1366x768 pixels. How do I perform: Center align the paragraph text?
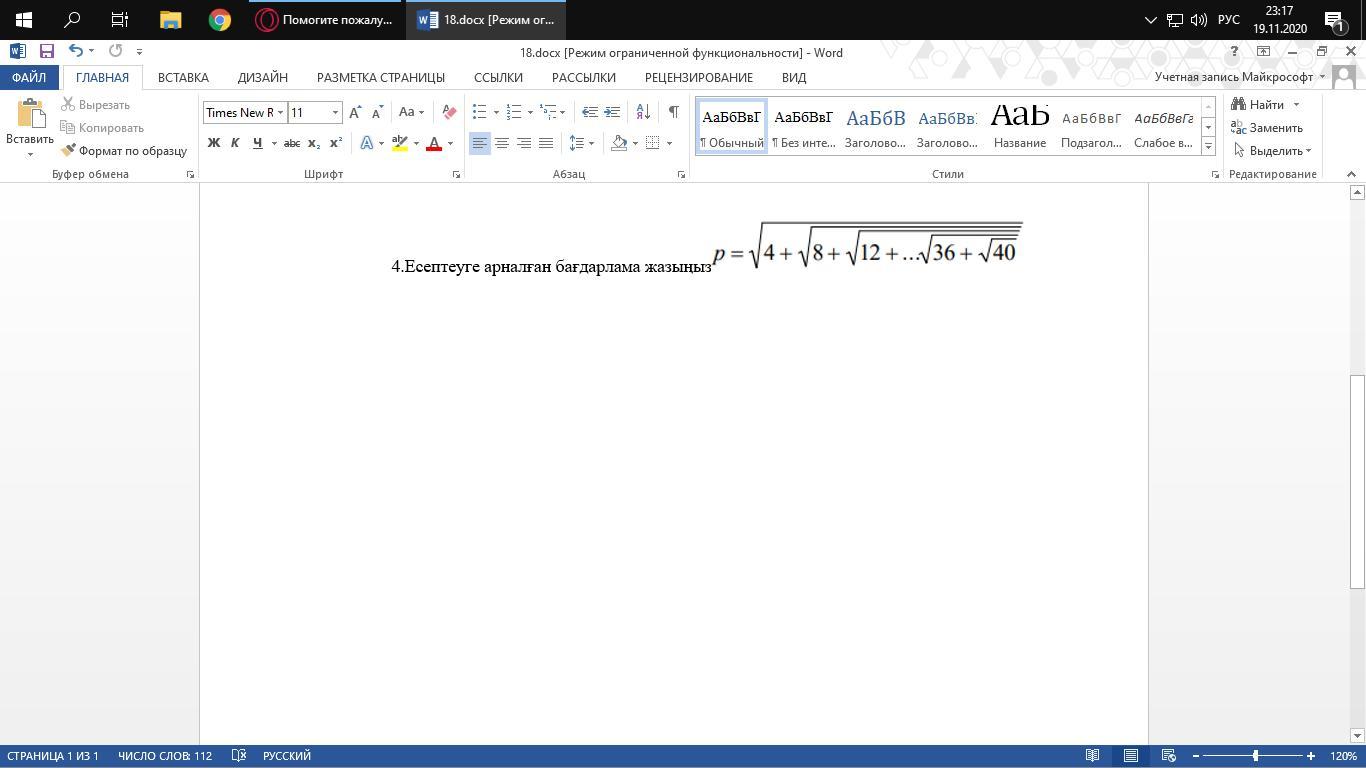click(502, 143)
